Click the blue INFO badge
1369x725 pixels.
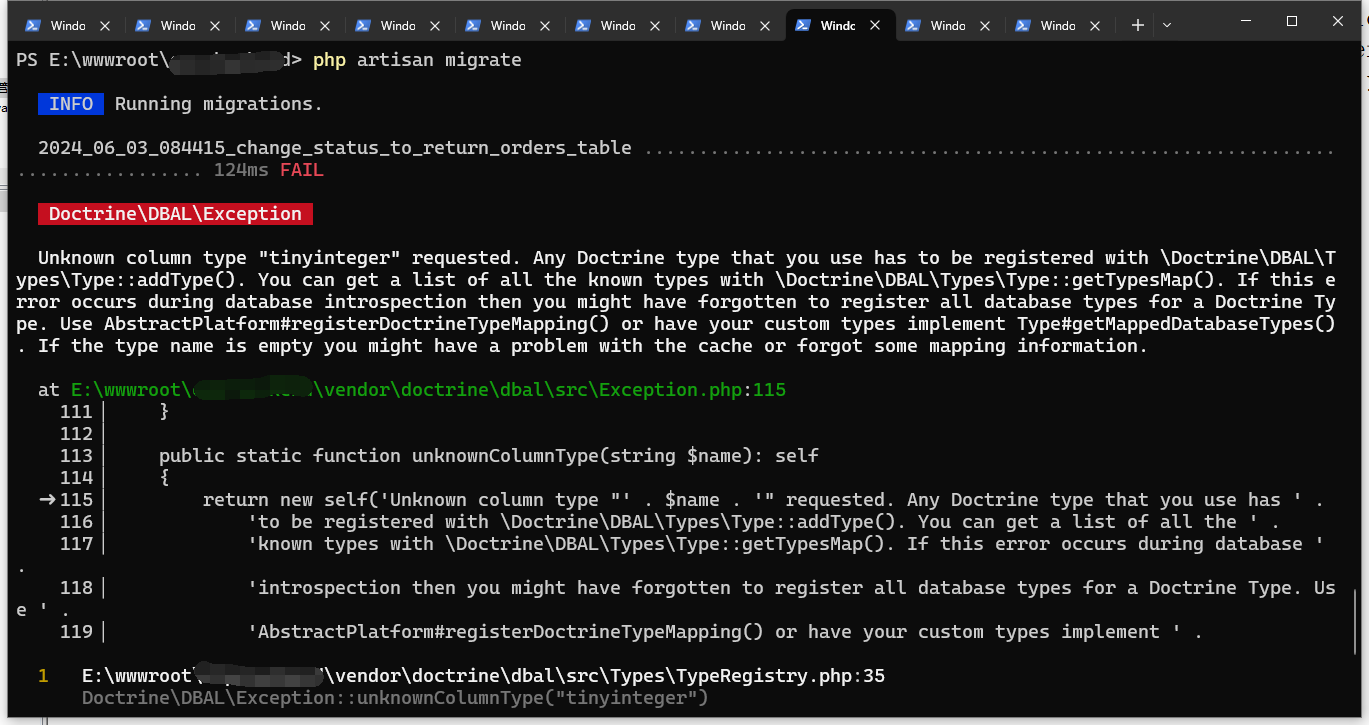(71, 104)
